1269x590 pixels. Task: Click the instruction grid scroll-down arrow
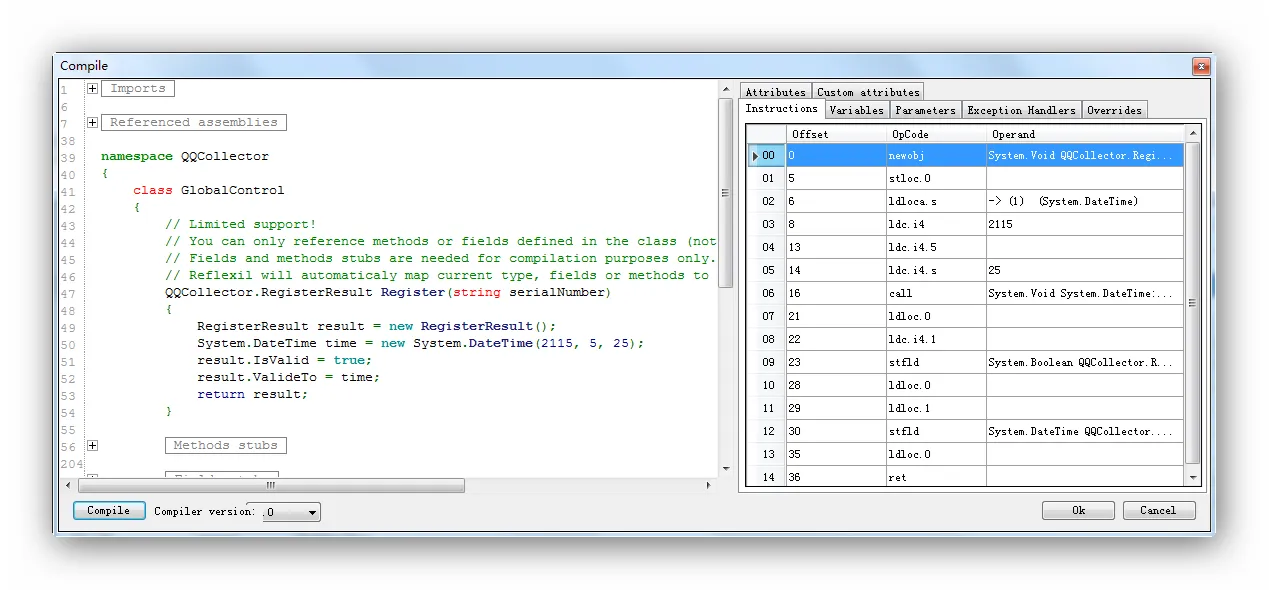tap(1192, 478)
